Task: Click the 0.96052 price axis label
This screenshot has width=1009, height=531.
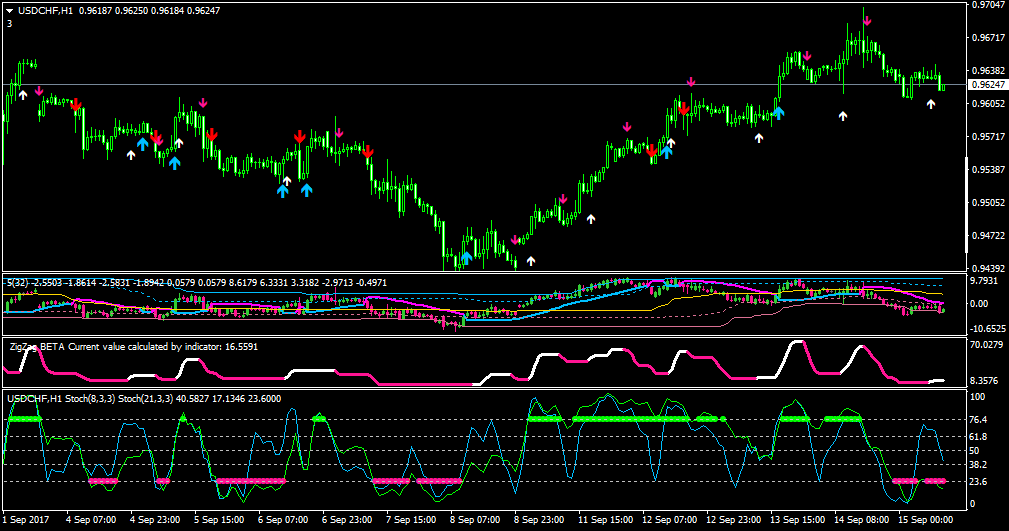Action: (988, 104)
